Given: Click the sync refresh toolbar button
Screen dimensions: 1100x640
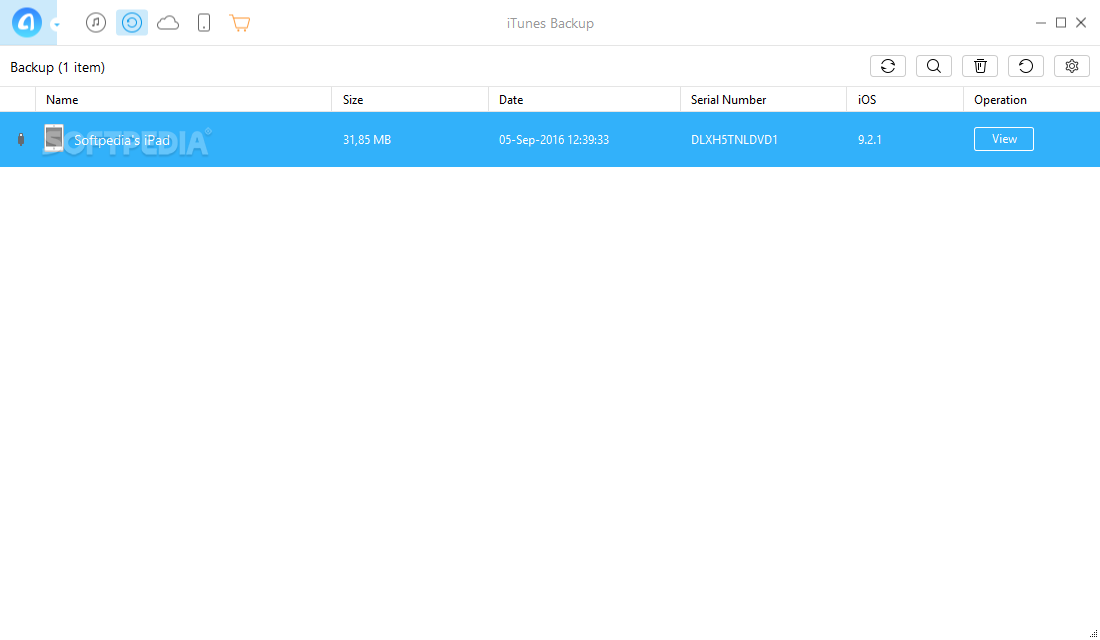Looking at the screenshot, I should 888,66.
